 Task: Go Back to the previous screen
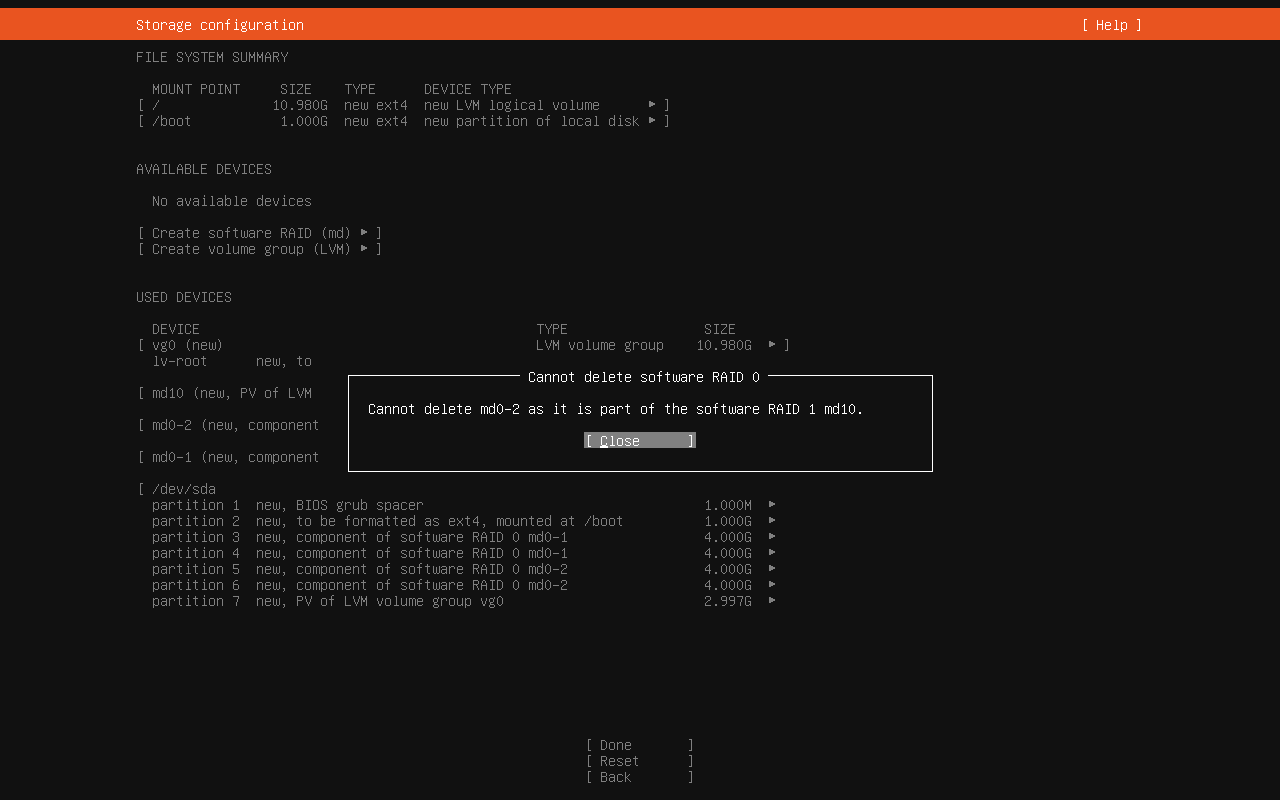[639, 777]
